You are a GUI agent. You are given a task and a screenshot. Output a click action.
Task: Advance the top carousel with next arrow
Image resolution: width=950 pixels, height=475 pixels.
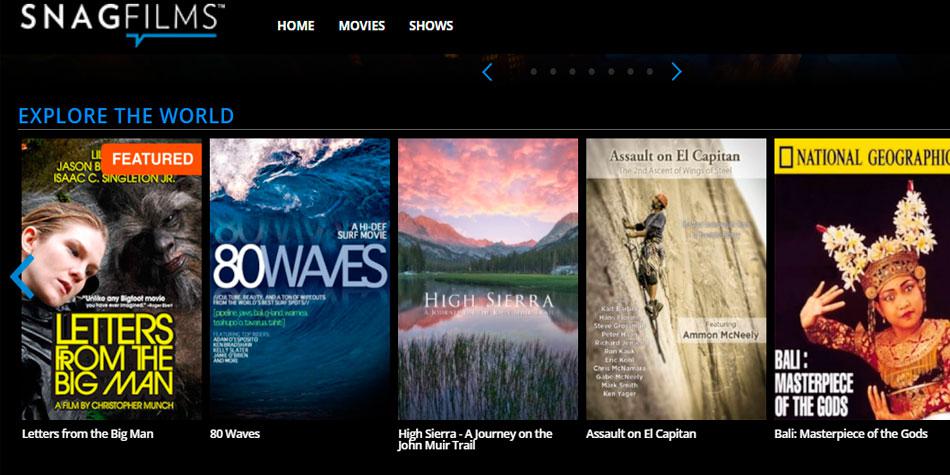[676, 72]
